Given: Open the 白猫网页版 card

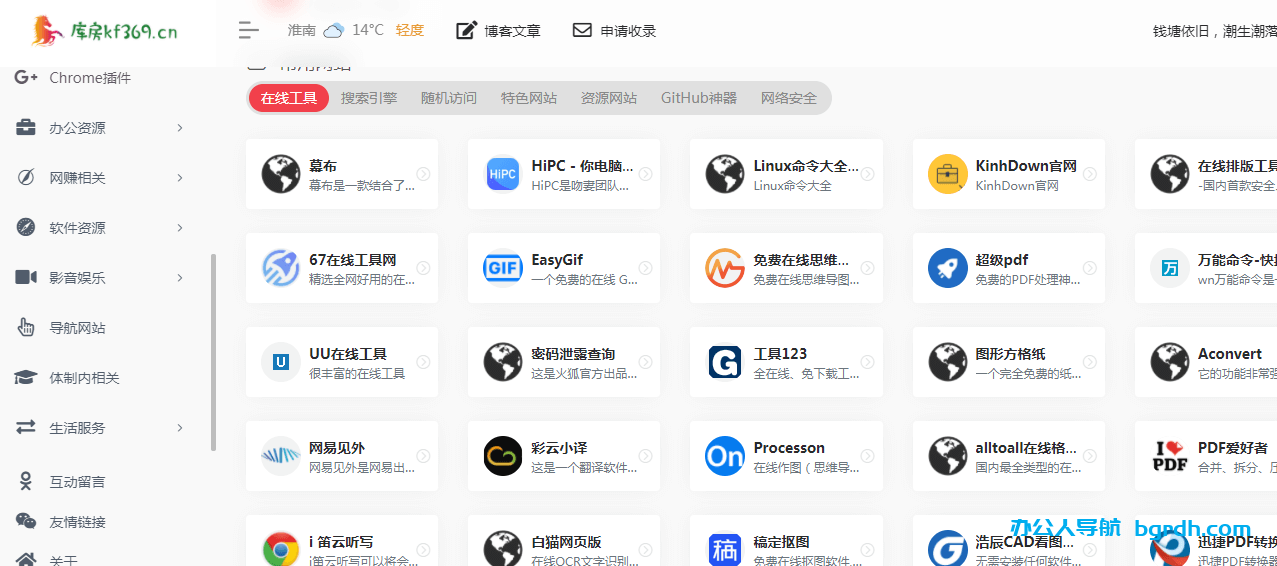Looking at the screenshot, I should click(564, 541).
